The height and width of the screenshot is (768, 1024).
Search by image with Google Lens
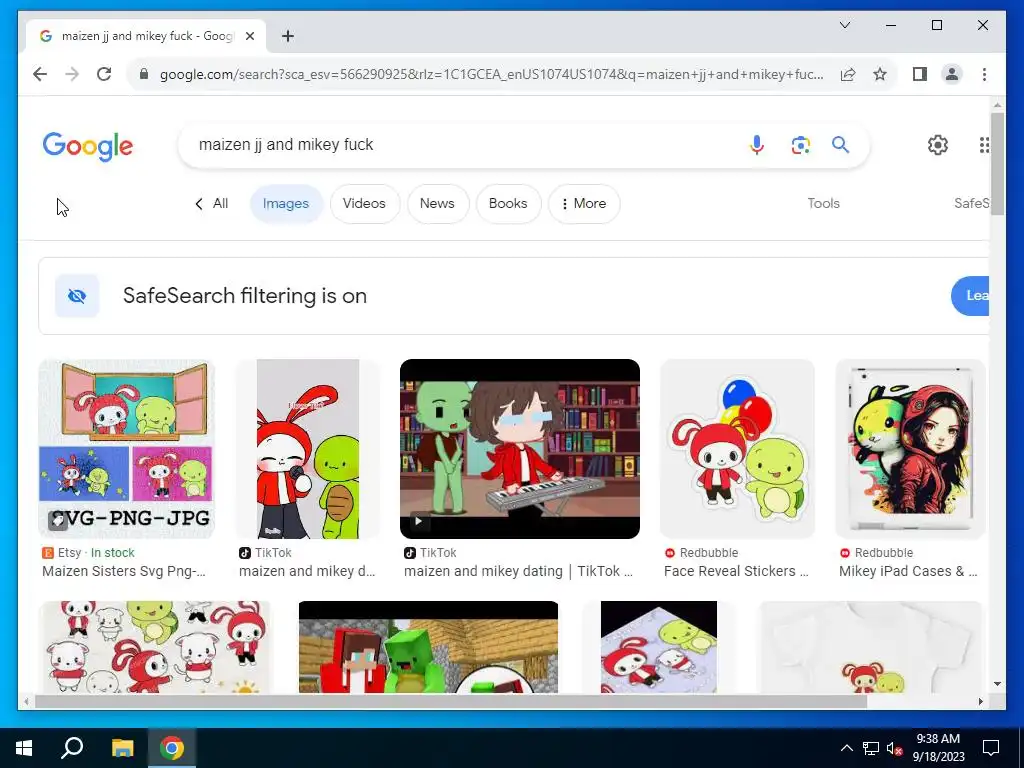(x=800, y=145)
